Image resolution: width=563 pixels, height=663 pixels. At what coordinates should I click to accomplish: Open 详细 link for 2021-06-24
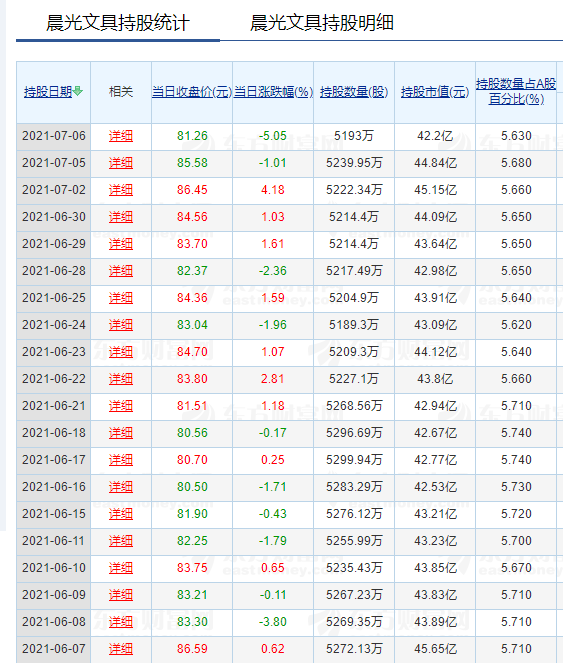pyautogui.click(x=121, y=325)
